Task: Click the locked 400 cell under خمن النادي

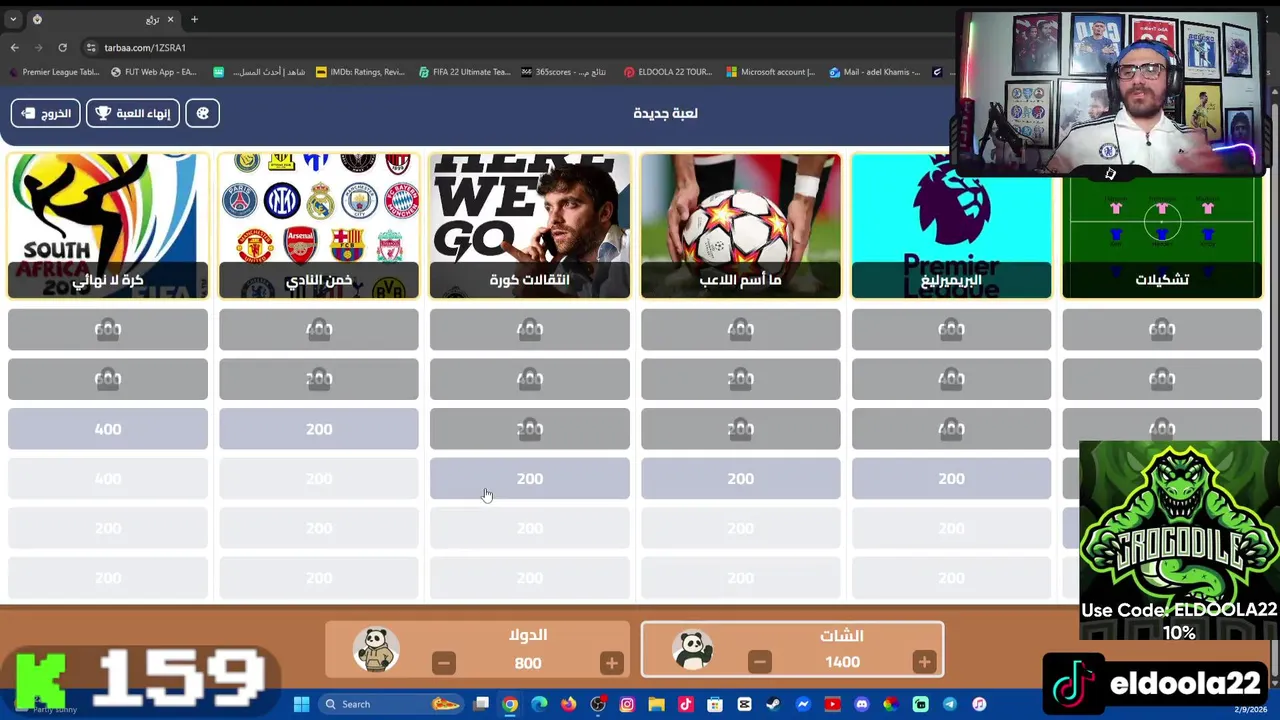Action: coord(319,329)
